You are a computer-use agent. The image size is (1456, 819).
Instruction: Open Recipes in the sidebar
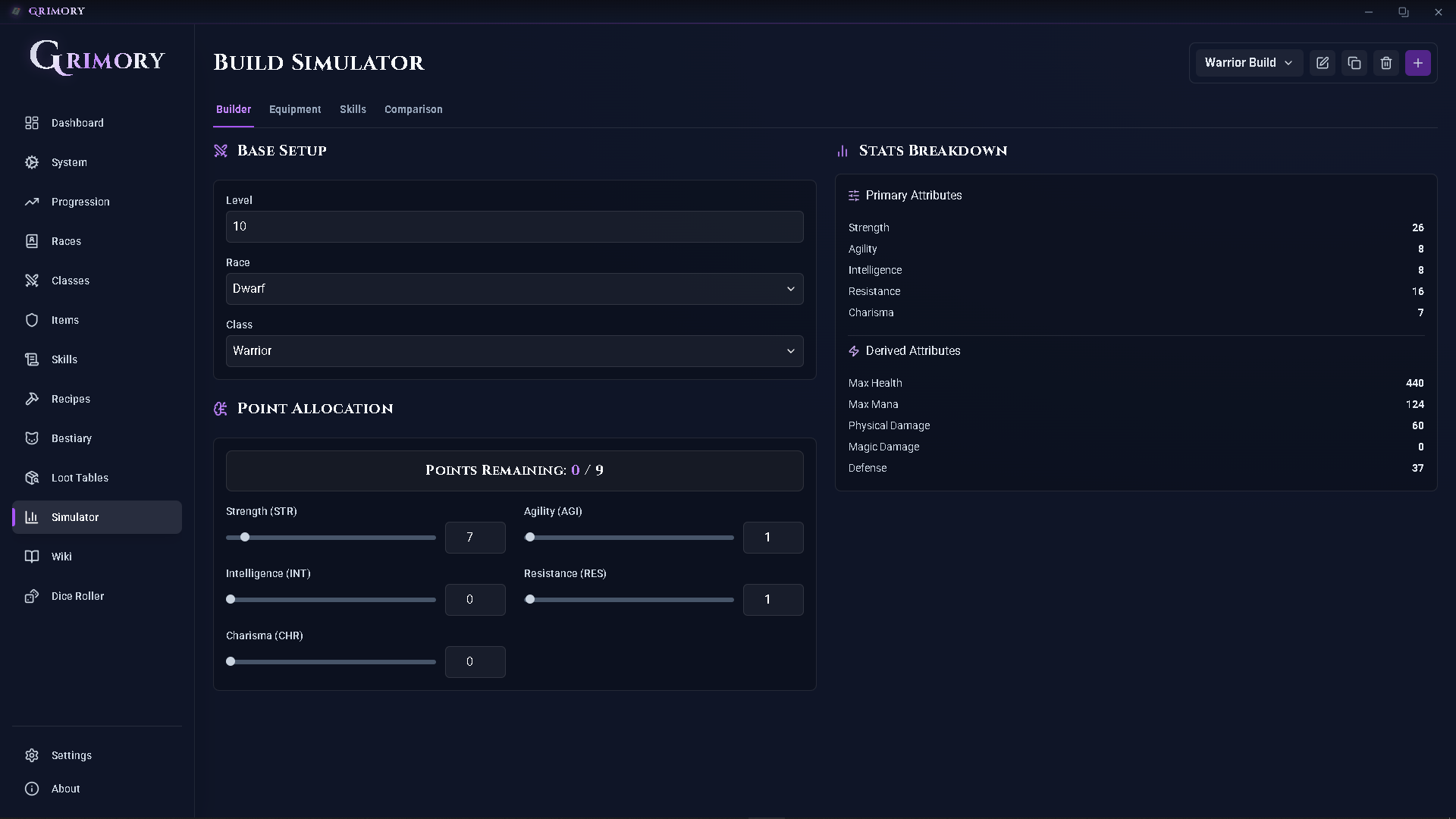71,399
